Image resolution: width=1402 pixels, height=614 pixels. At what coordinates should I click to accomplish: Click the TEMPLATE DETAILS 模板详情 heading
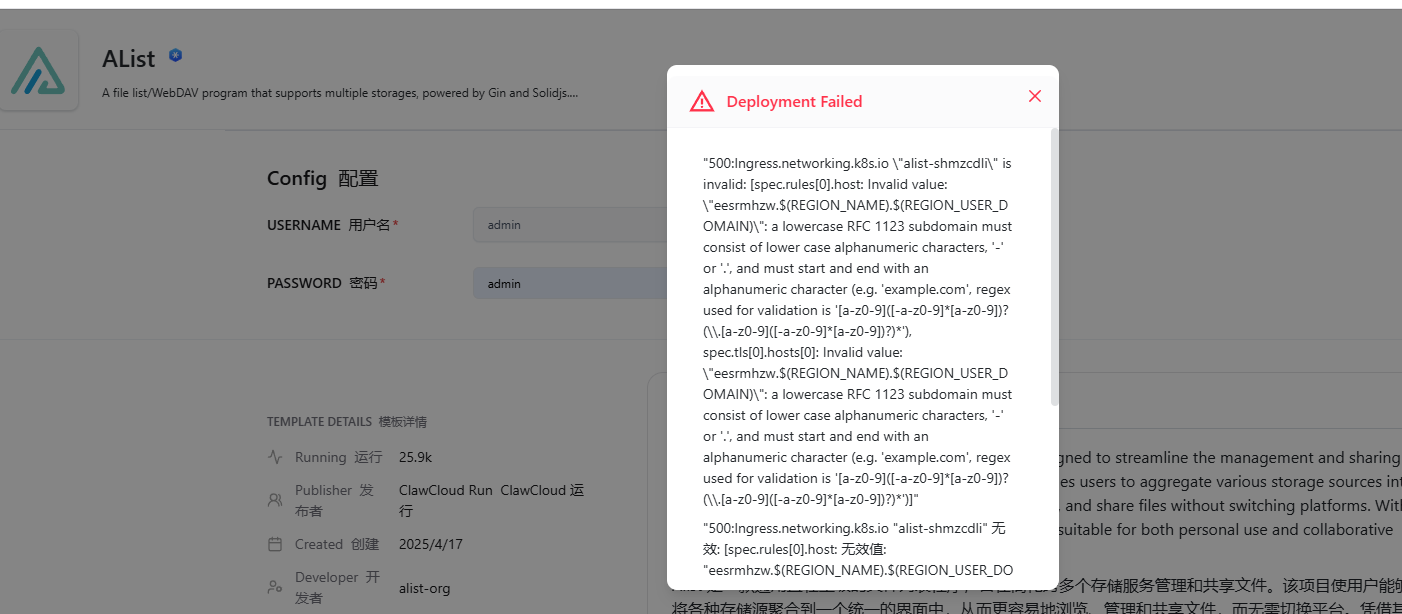(x=347, y=422)
